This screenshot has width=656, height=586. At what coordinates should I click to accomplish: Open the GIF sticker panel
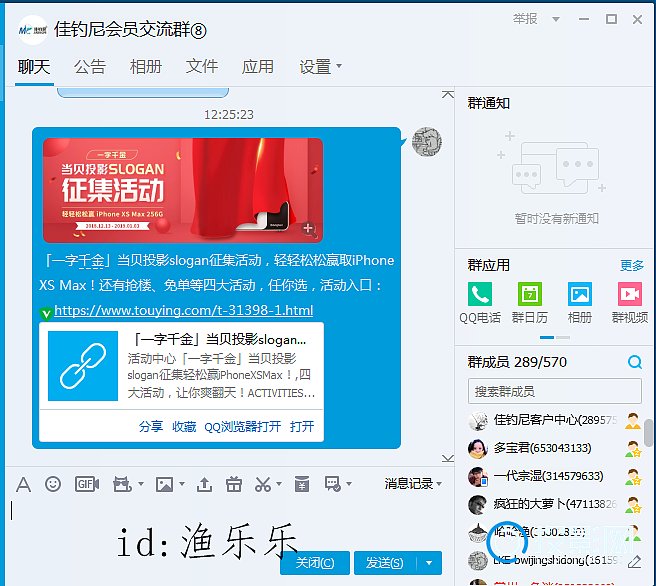(87, 484)
